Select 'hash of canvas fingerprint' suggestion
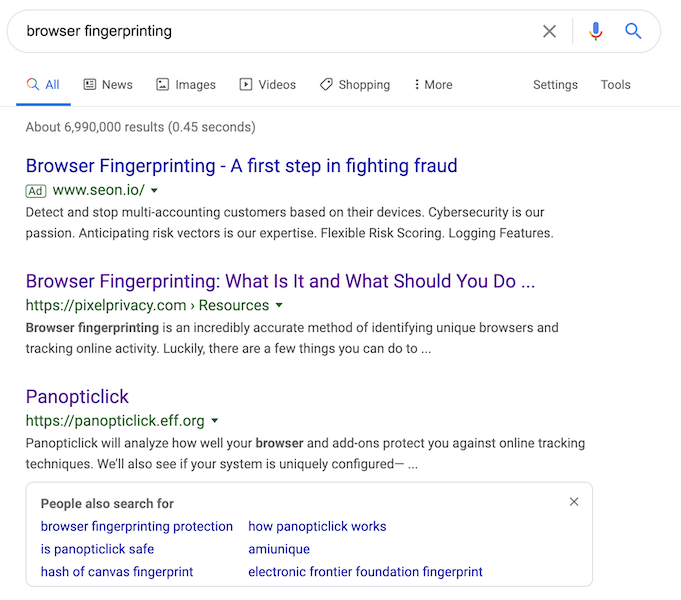 (117, 572)
